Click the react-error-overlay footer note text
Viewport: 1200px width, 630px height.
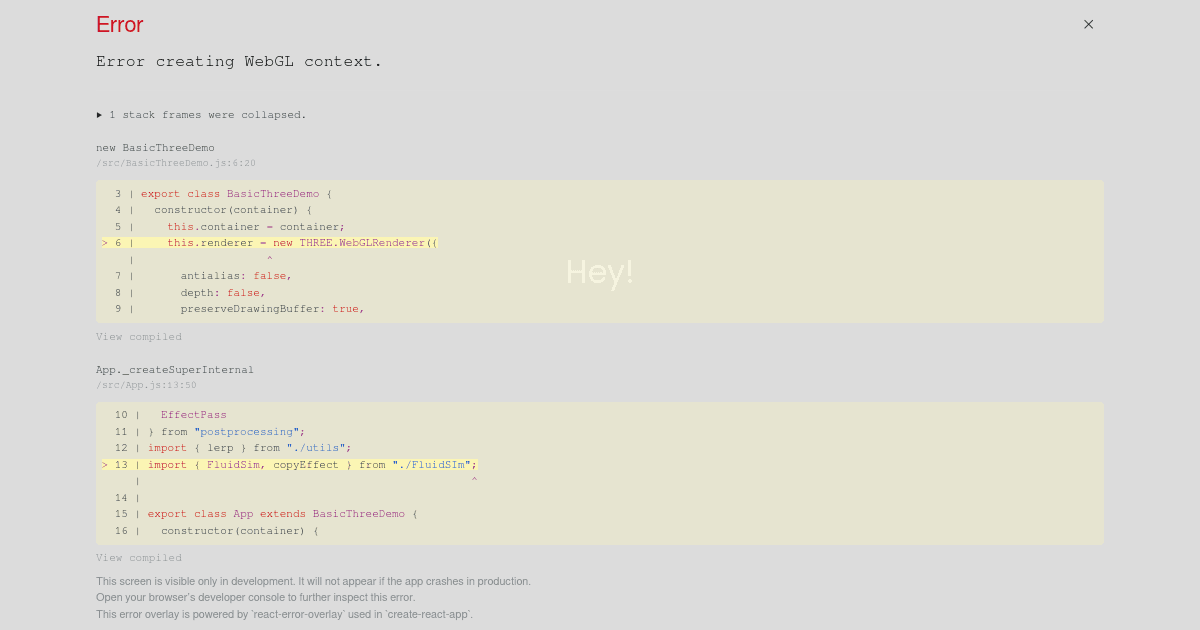283,614
